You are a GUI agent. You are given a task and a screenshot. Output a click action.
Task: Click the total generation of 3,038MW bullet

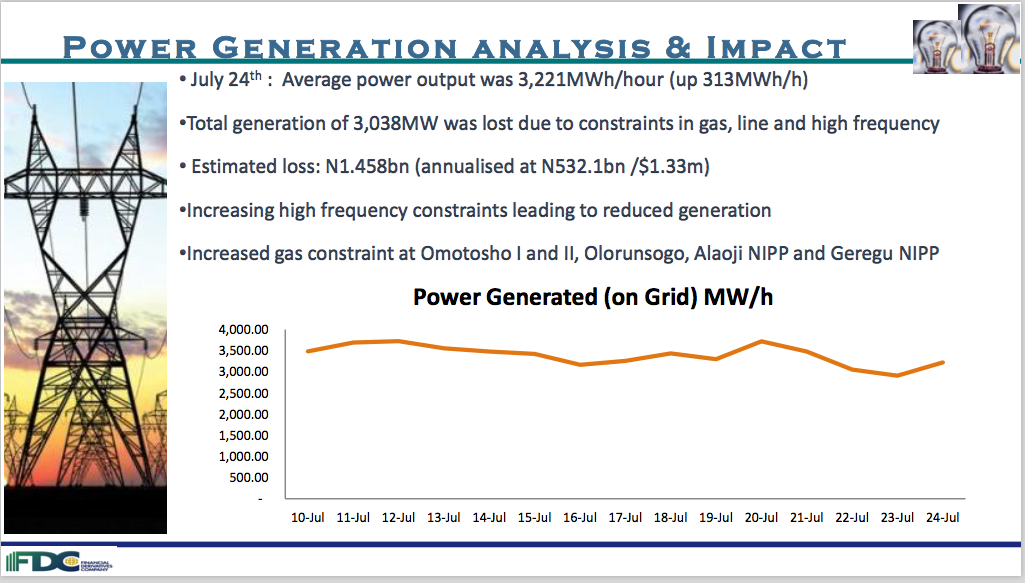(559, 124)
